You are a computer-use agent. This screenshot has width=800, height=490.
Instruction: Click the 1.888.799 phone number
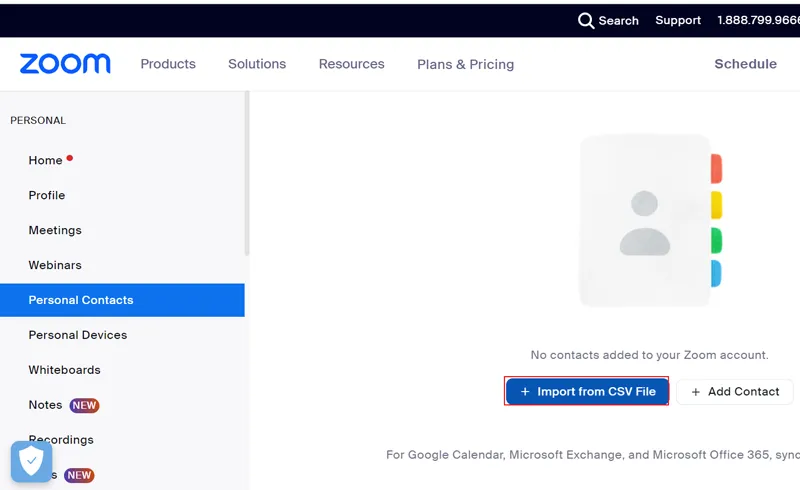pyautogui.click(x=758, y=20)
